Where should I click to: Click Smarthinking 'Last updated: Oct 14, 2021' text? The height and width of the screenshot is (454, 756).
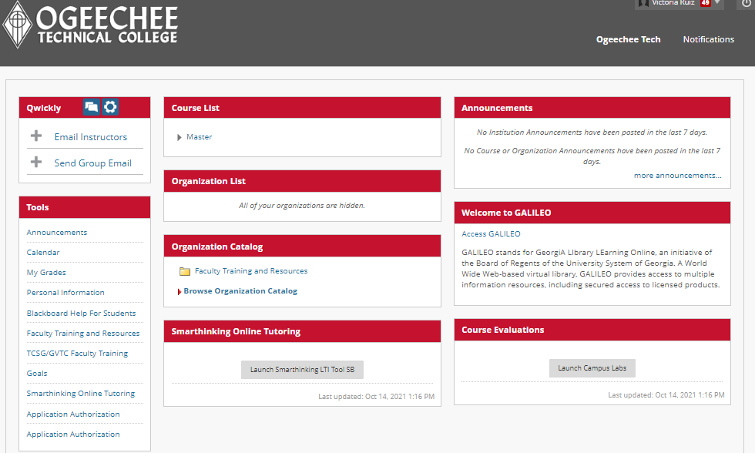(x=377, y=397)
